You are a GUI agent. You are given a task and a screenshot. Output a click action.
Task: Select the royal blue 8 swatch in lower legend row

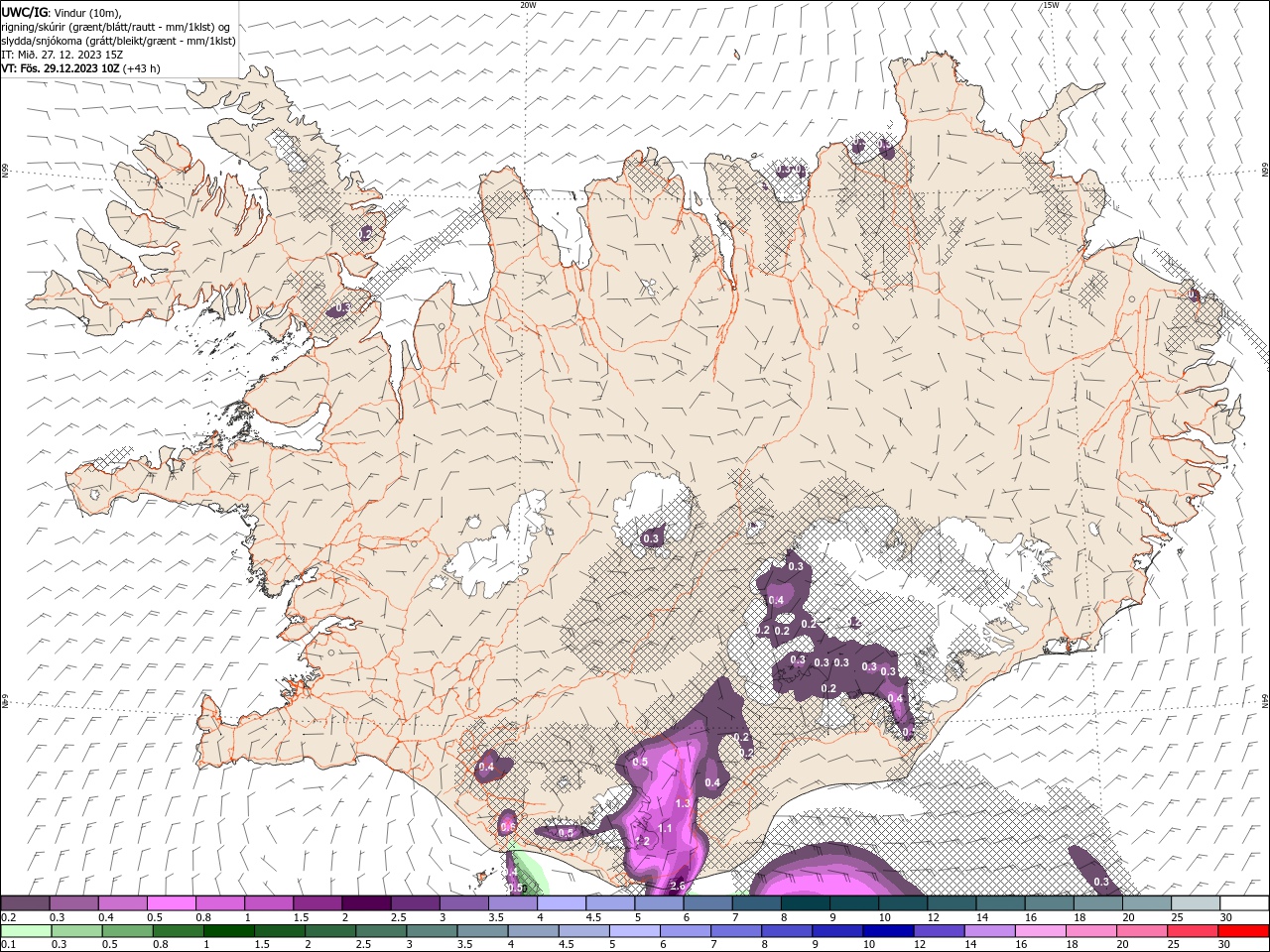[x=787, y=931]
